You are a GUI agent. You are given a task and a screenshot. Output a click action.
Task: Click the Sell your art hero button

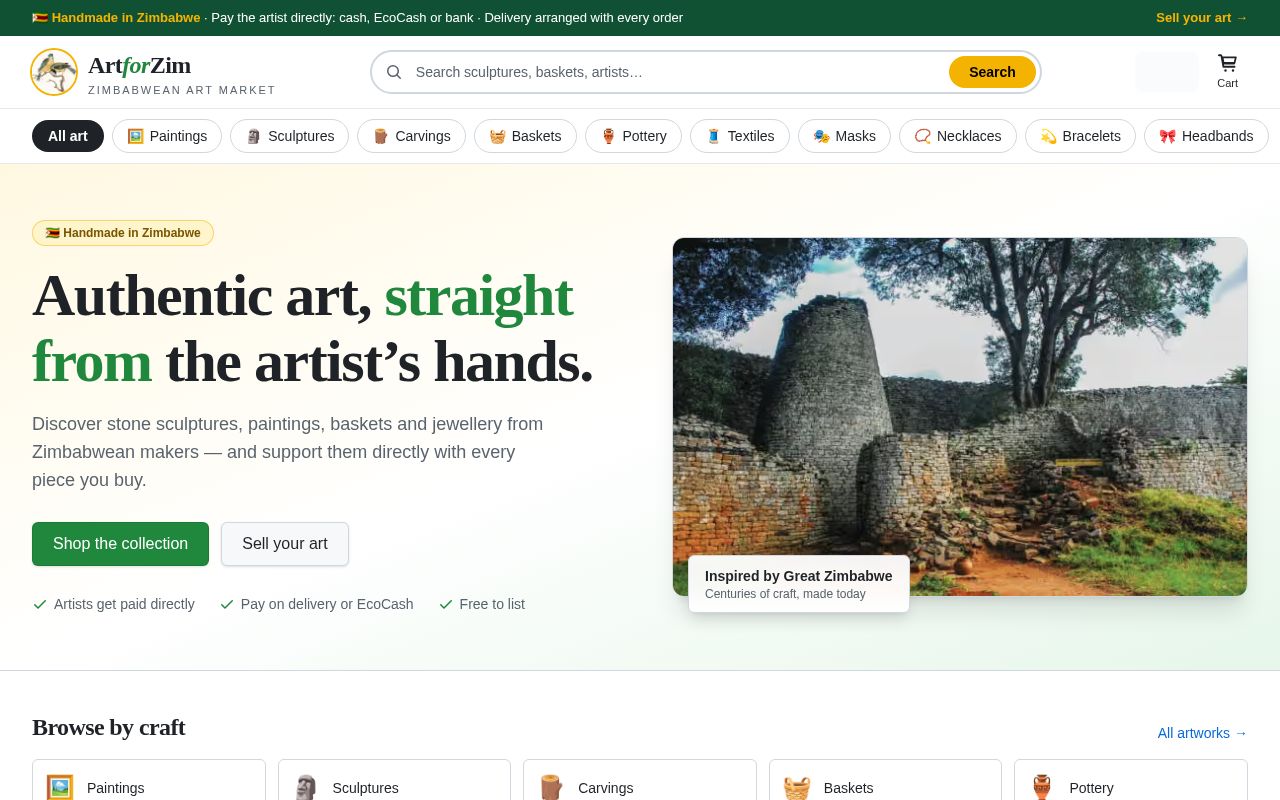click(285, 544)
